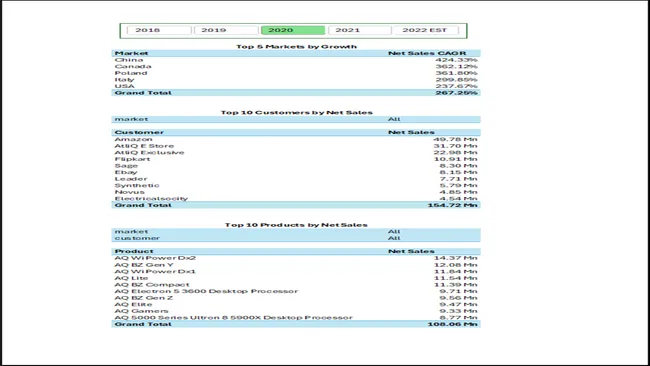Screen dimensions: 650x366
Task: Click the 12.08 Mn net sales value
Action: click(455, 265)
